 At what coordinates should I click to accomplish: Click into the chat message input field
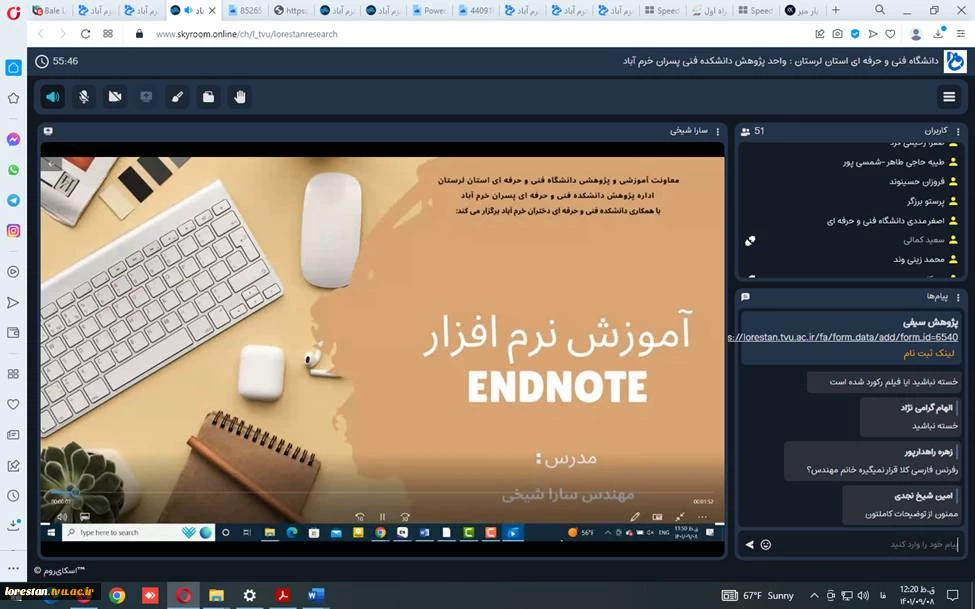[866, 544]
